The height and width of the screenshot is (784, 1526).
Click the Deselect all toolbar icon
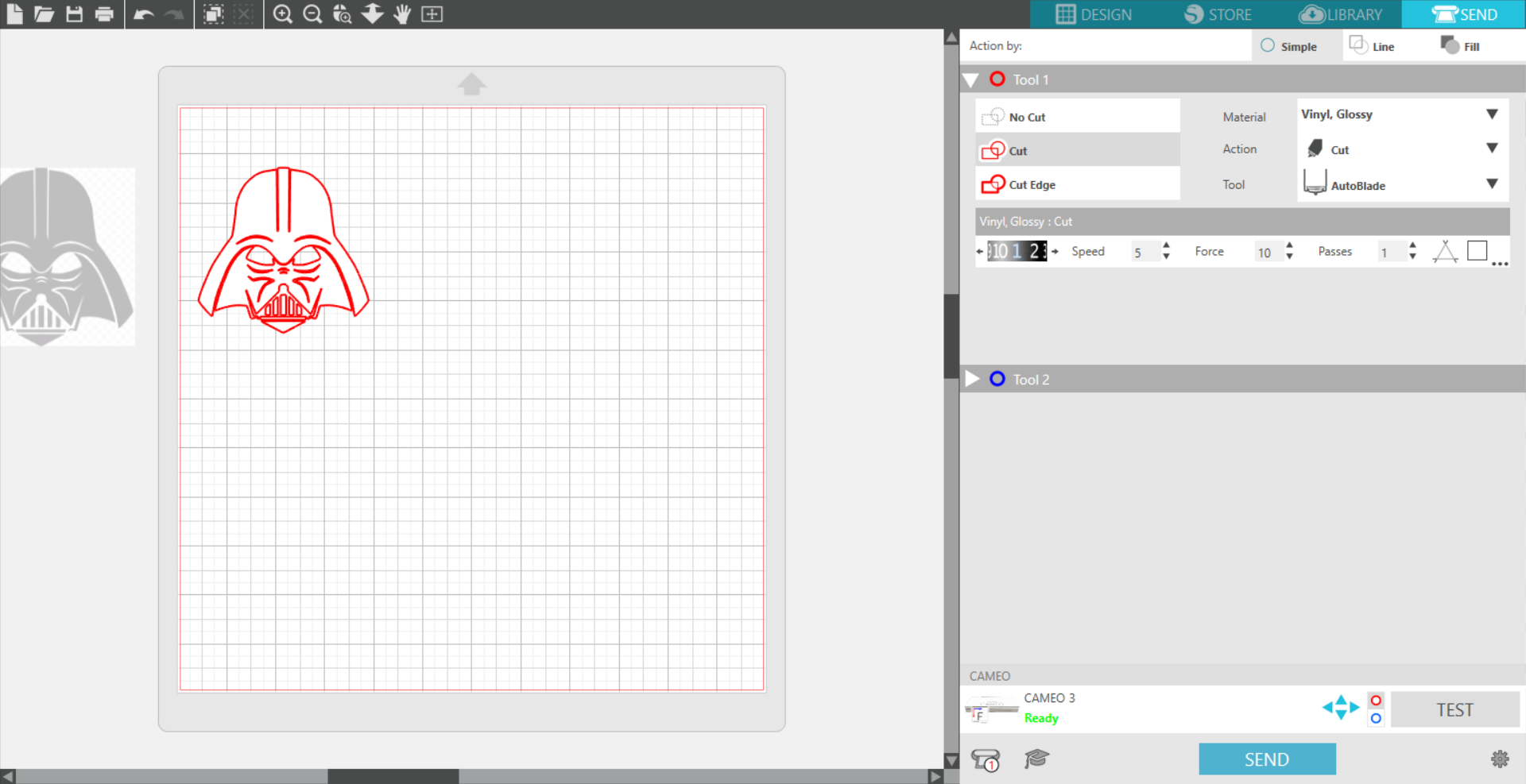(243, 14)
